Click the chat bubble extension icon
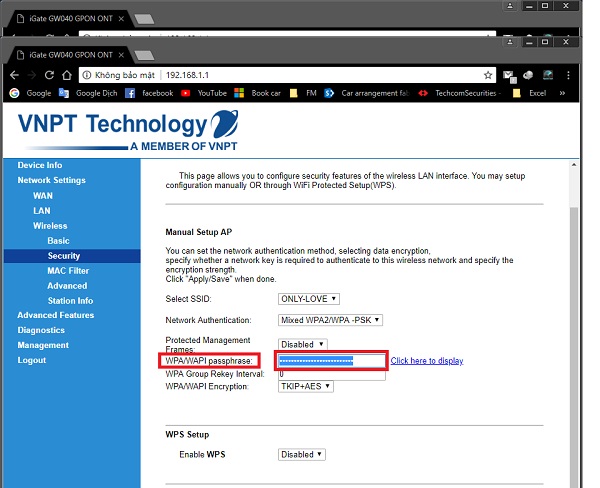Image resolution: width=600 pixels, height=488 pixels. [528, 75]
